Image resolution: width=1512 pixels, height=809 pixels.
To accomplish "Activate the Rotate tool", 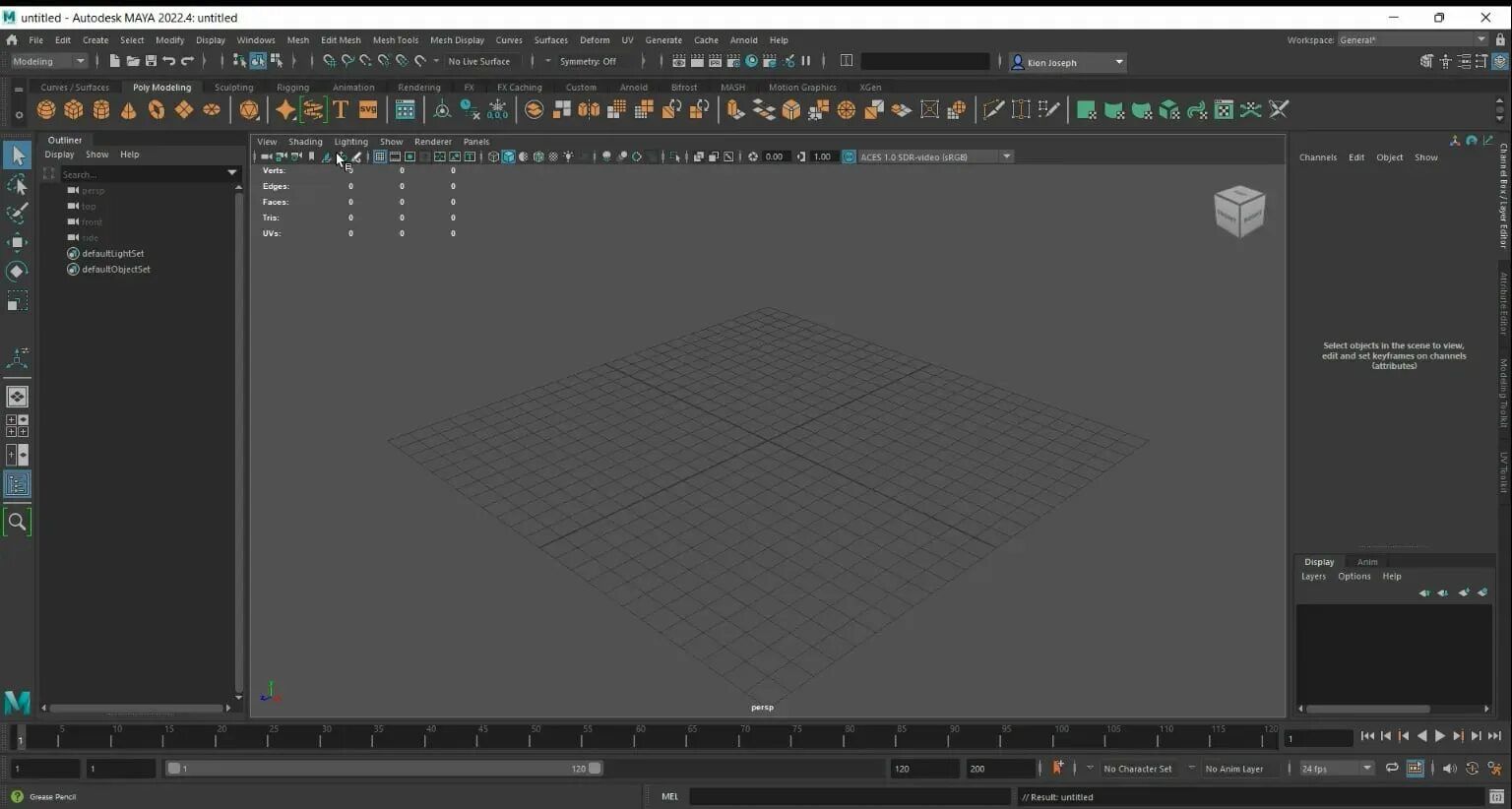I will (x=17, y=272).
